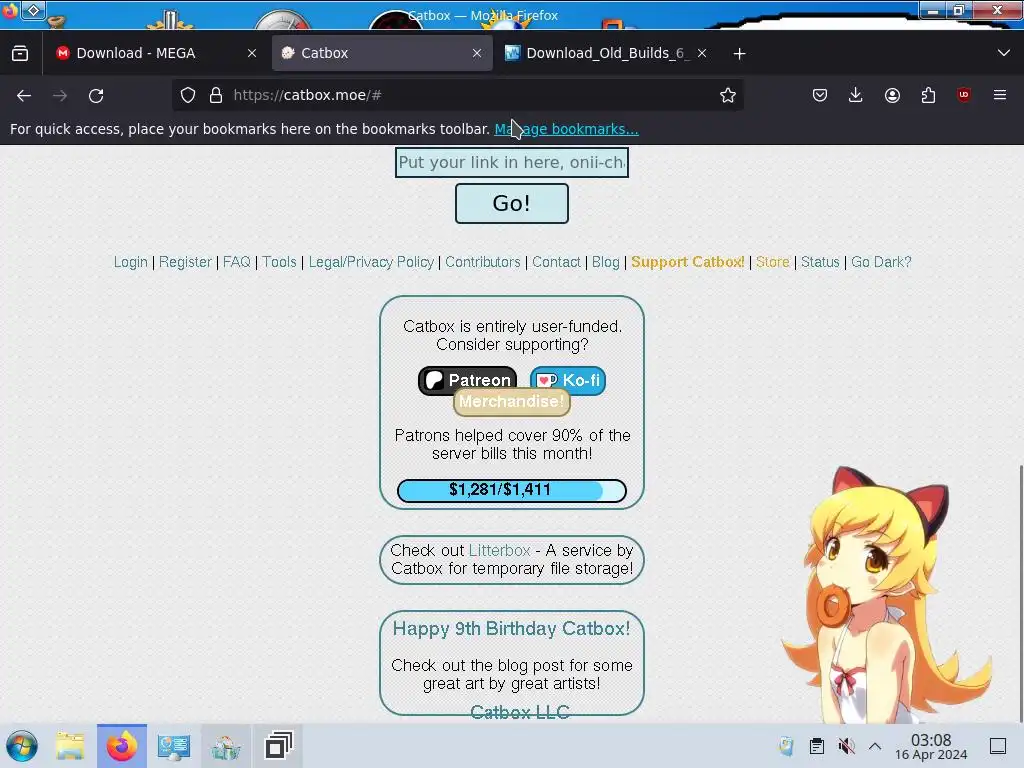
Task: Open the recycle bin taskbar icon
Action: [x=225, y=746]
